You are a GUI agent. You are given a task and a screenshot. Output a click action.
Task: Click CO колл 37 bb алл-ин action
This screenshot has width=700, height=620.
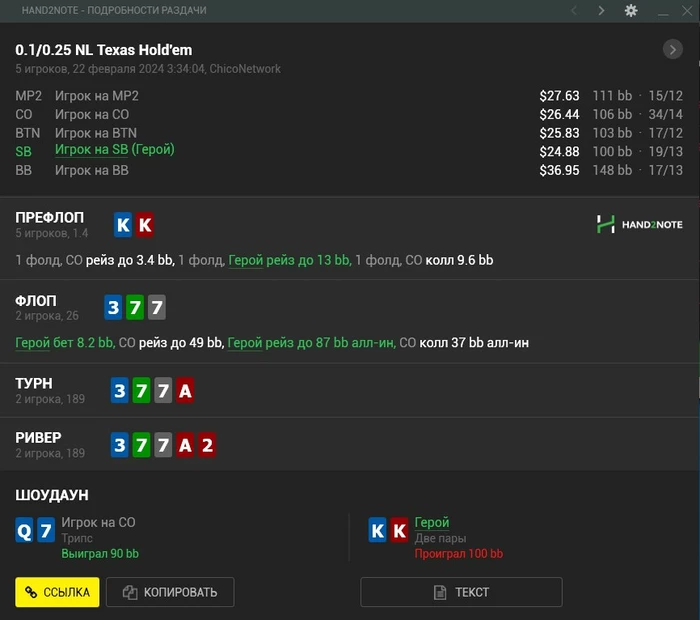coord(464,343)
